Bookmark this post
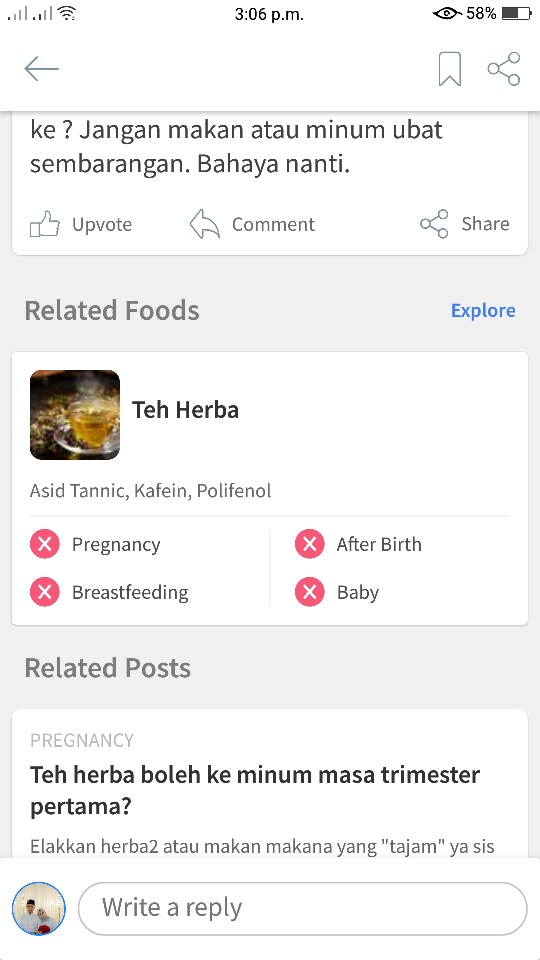This screenshot has width=540, height=960. tap(449, 69)
